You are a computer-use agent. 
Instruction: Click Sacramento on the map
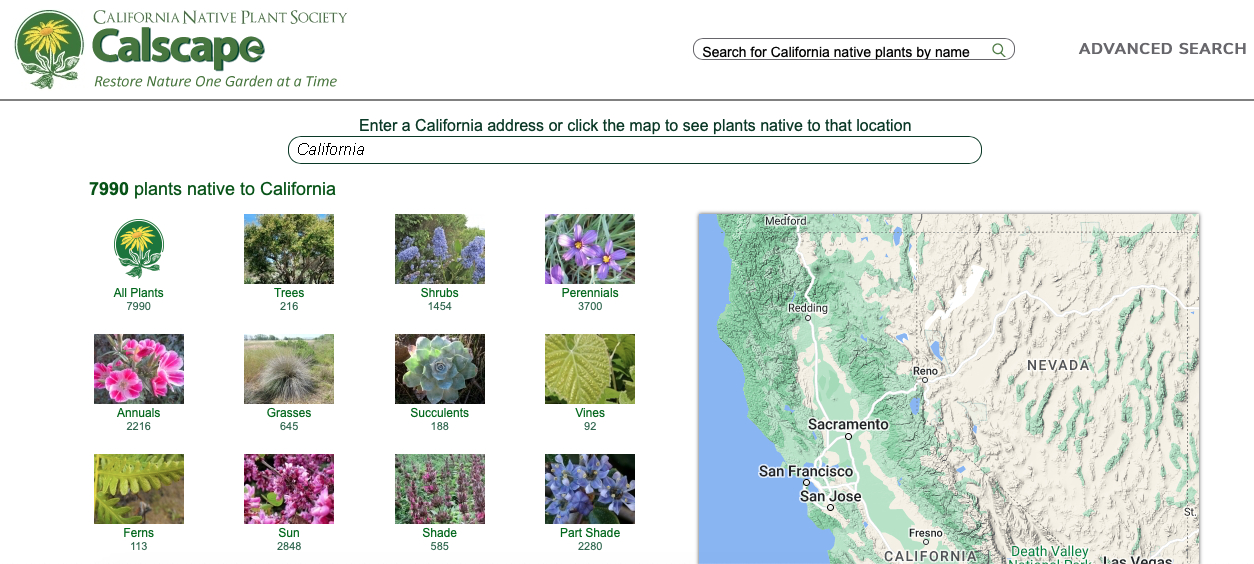[848, 425]
